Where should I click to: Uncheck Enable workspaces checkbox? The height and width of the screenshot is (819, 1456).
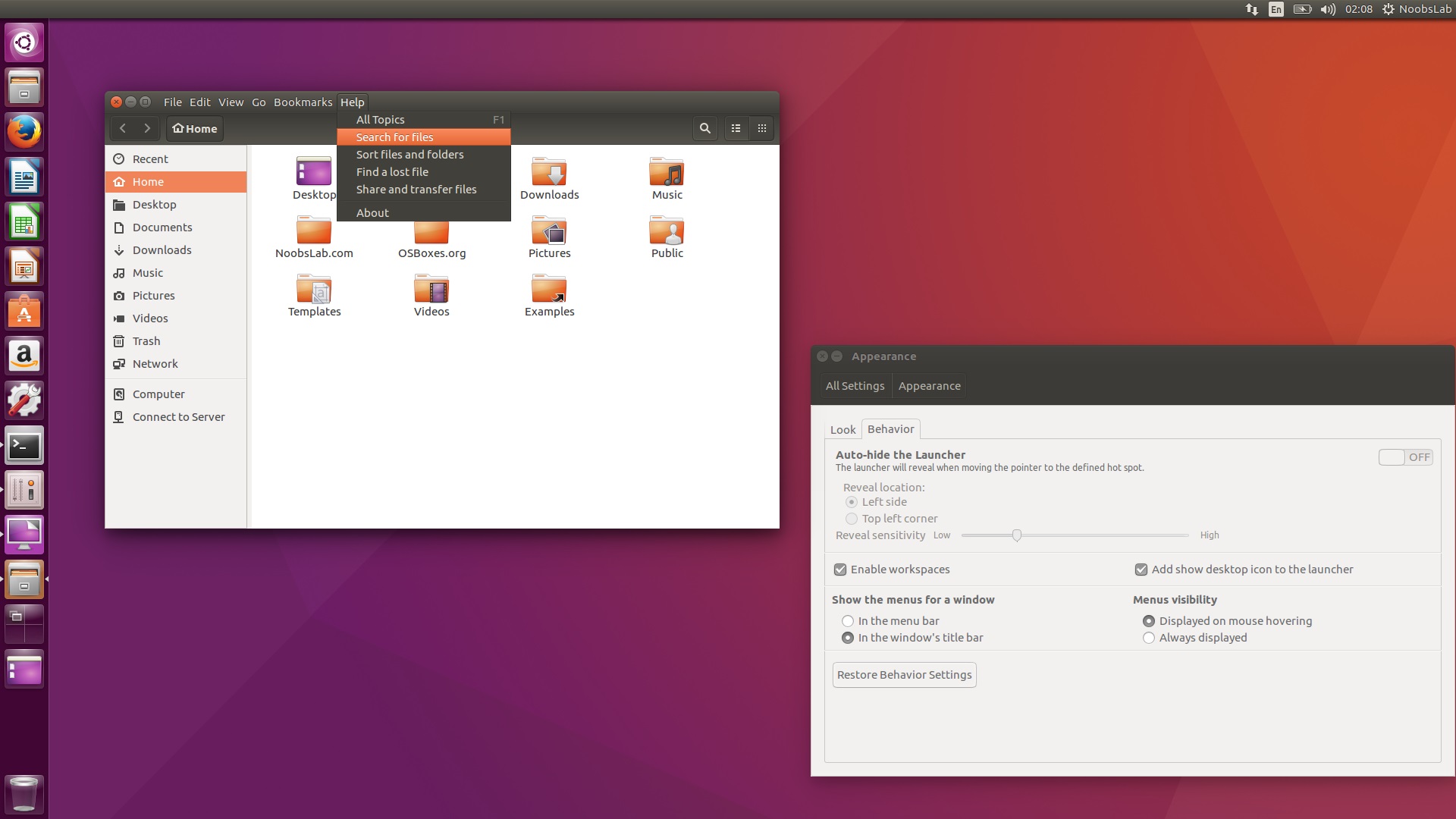point(840,570)
